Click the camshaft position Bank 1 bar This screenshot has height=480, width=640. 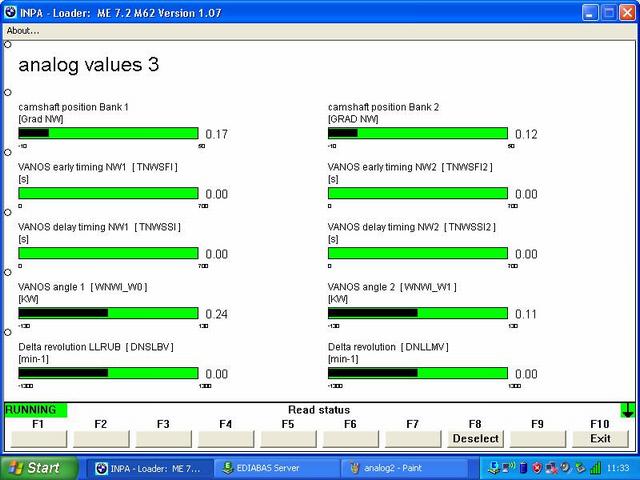click(x=108, y=133)
